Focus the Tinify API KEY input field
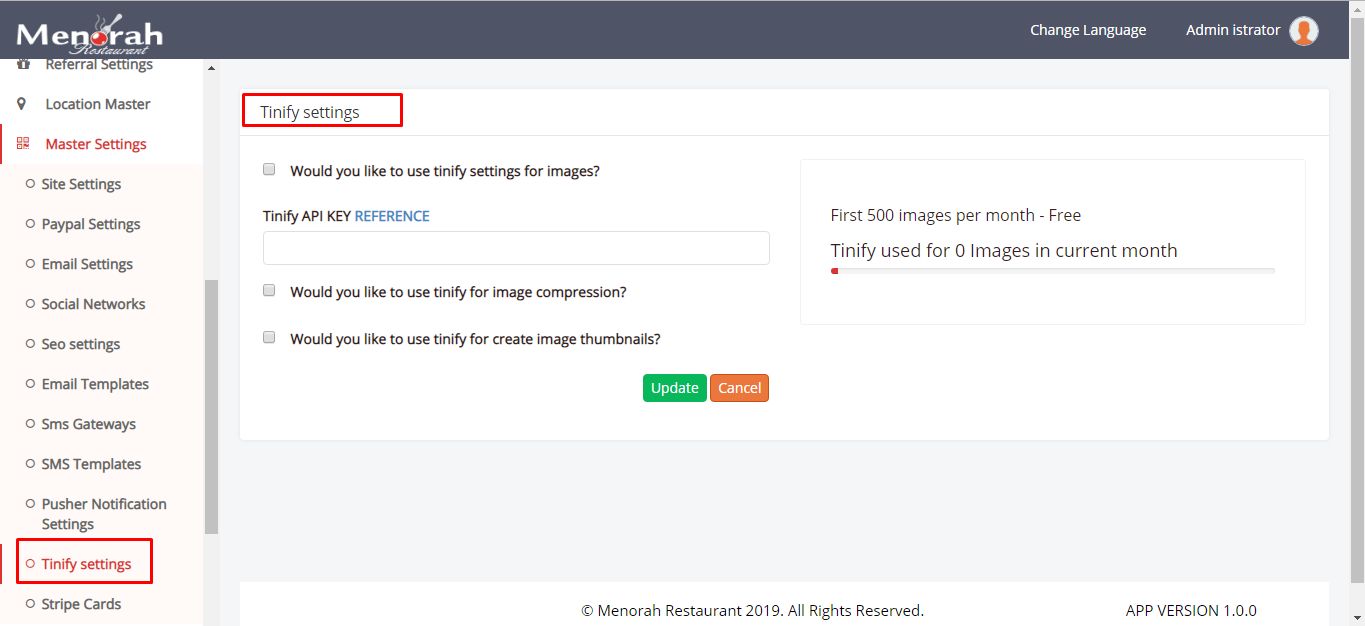Image resolution: width=1365 pixels, height=626 pixels. tap(516, 248)
